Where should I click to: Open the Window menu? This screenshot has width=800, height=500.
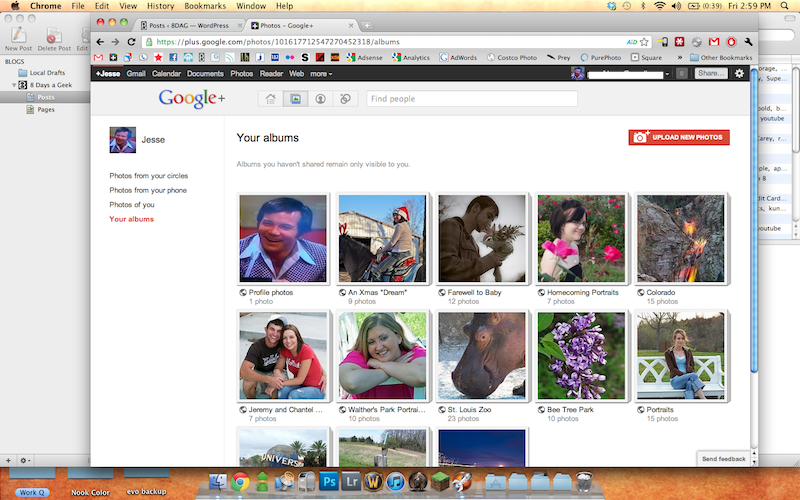tap(251, 6)
